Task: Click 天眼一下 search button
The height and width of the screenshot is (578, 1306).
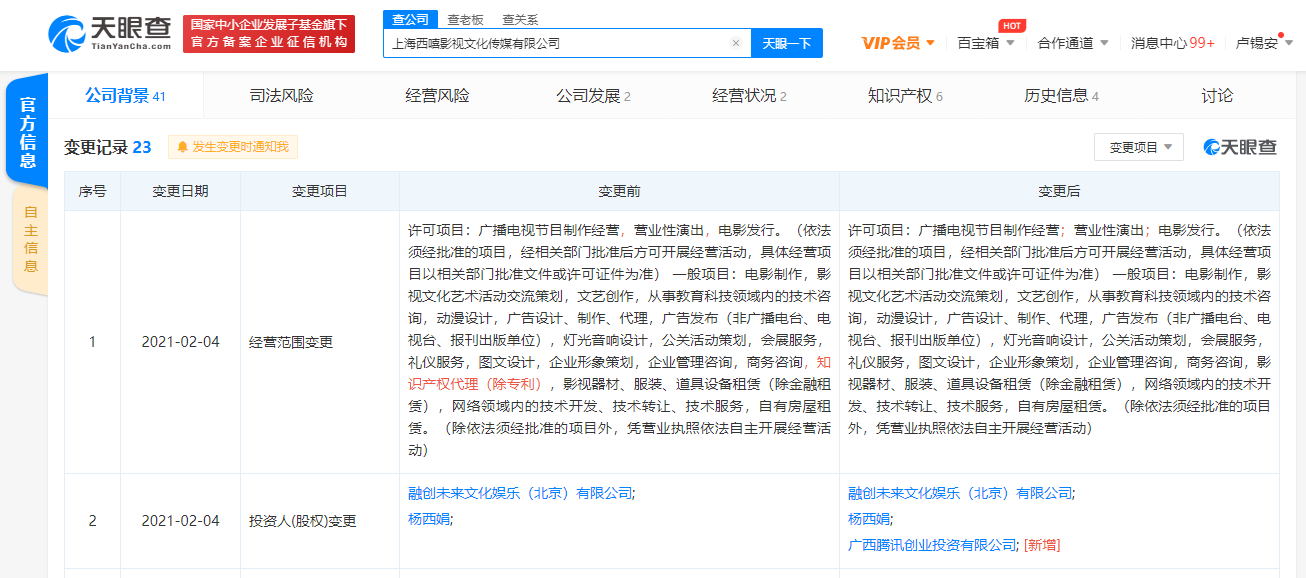Action: tap(787, 43)
